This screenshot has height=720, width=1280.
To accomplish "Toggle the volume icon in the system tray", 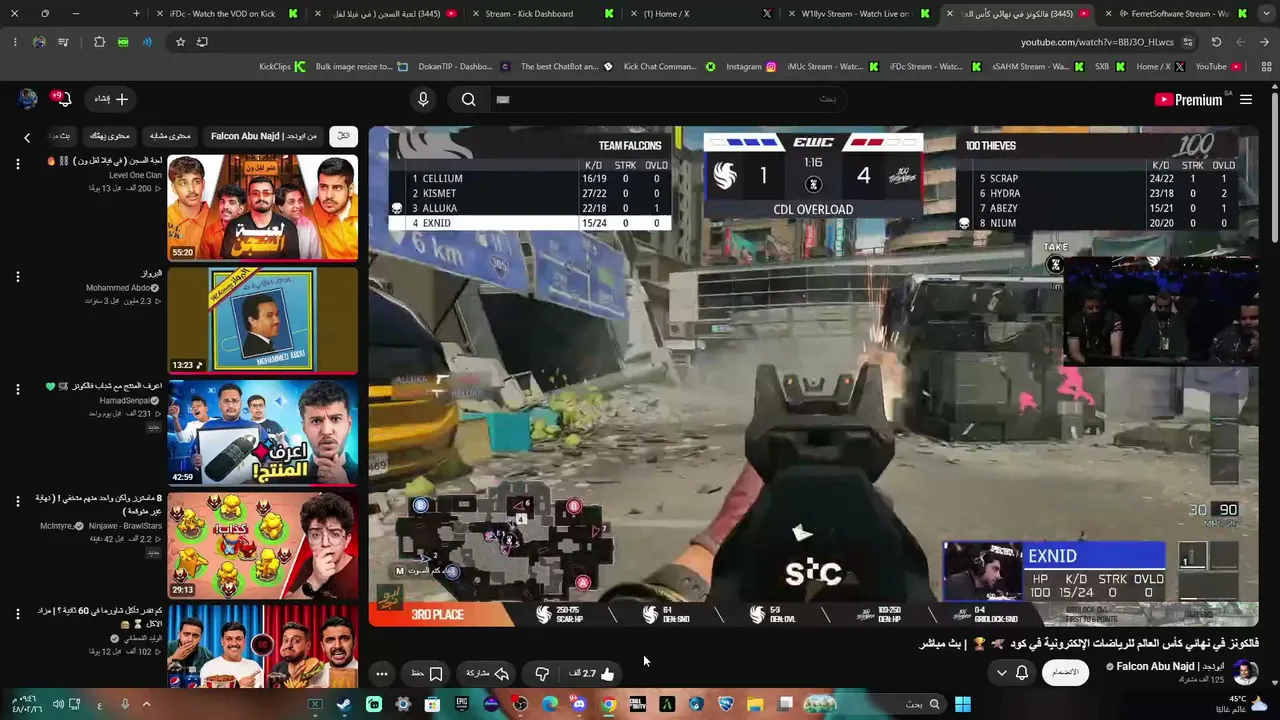I will tap(58, 704).
